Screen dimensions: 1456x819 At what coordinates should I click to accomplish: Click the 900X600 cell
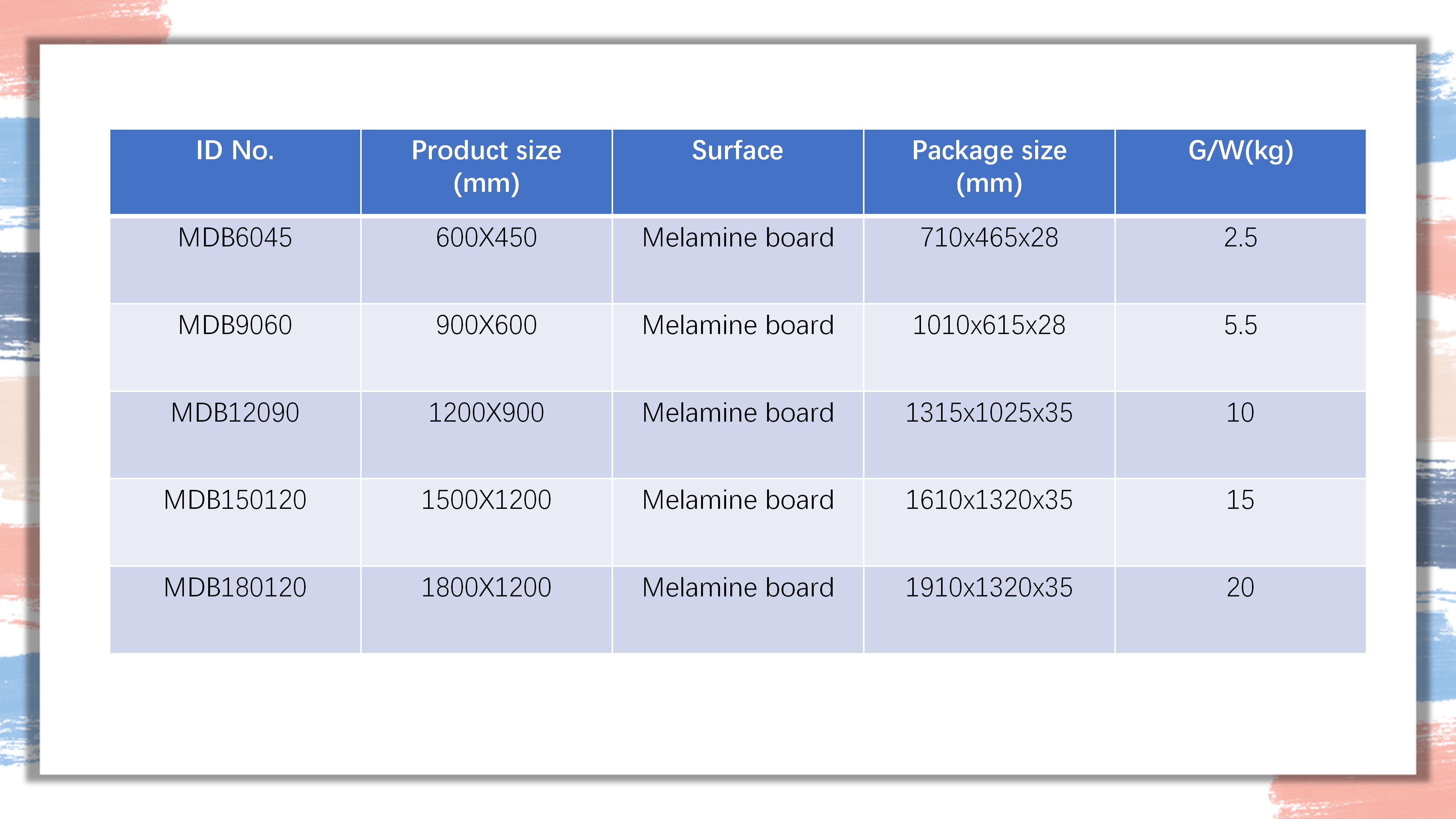(486, 348)
